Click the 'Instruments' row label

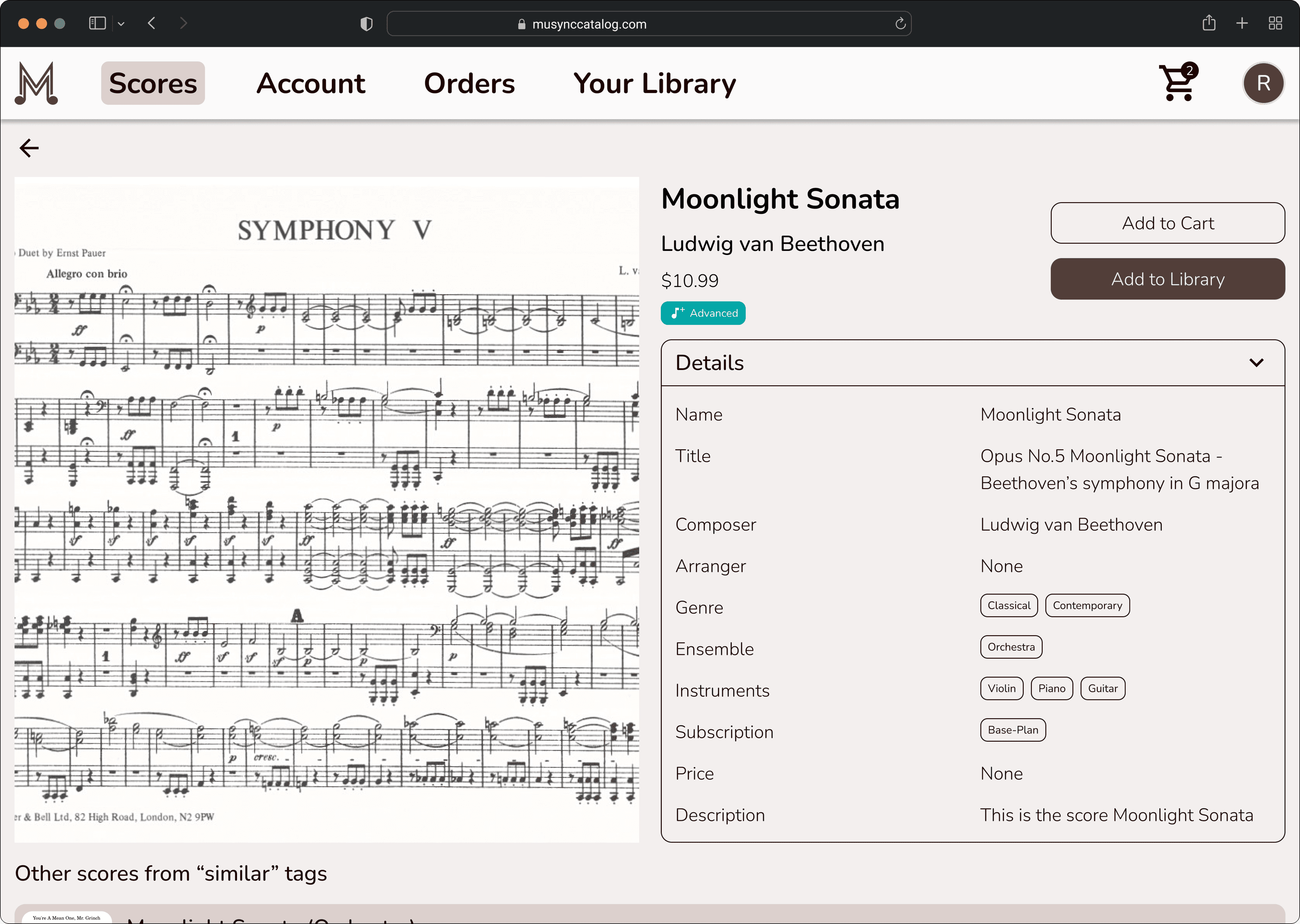(x=722, y=691)
